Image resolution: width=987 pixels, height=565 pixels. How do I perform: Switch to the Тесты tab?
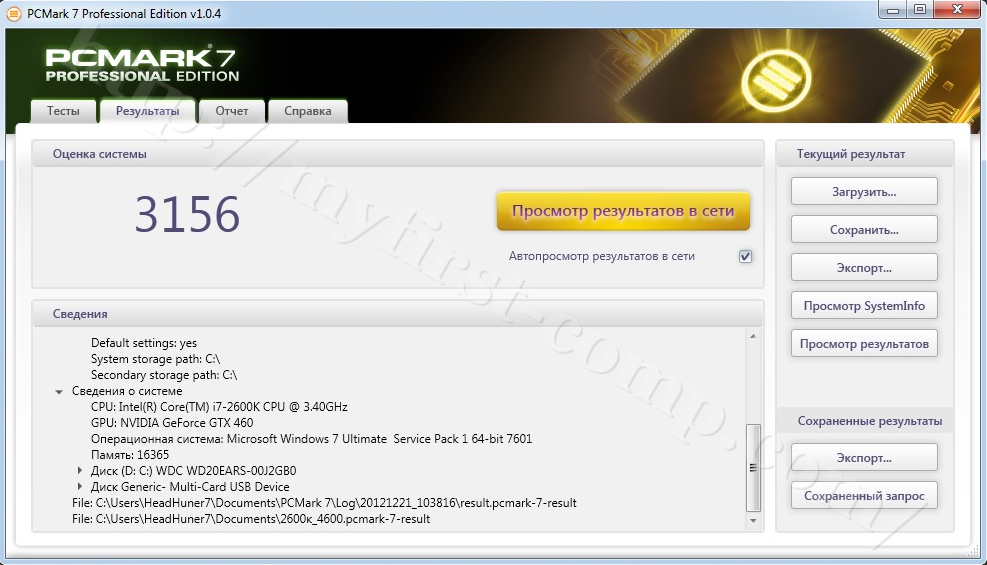click(64, 111)
